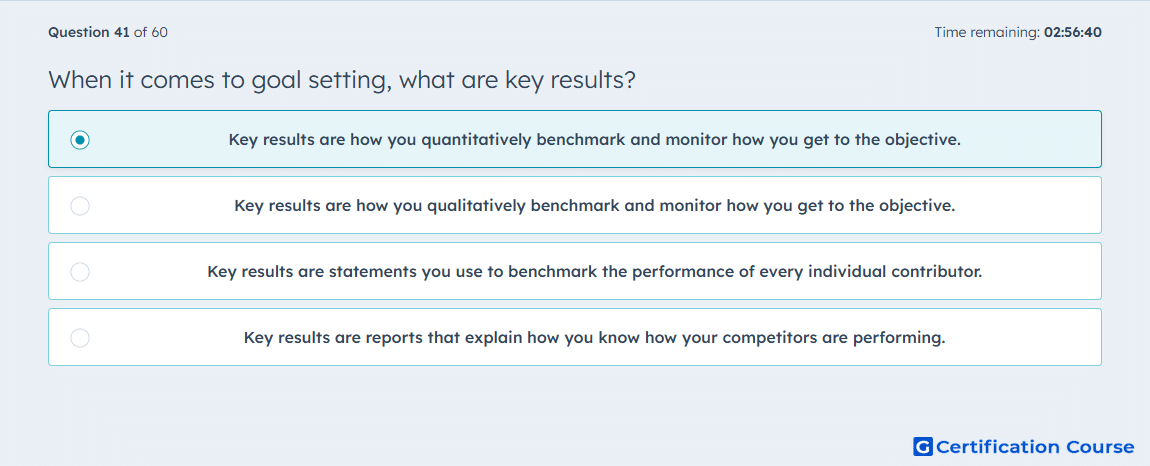Pick the radio for individual contributor answer

tap(80, 272)
